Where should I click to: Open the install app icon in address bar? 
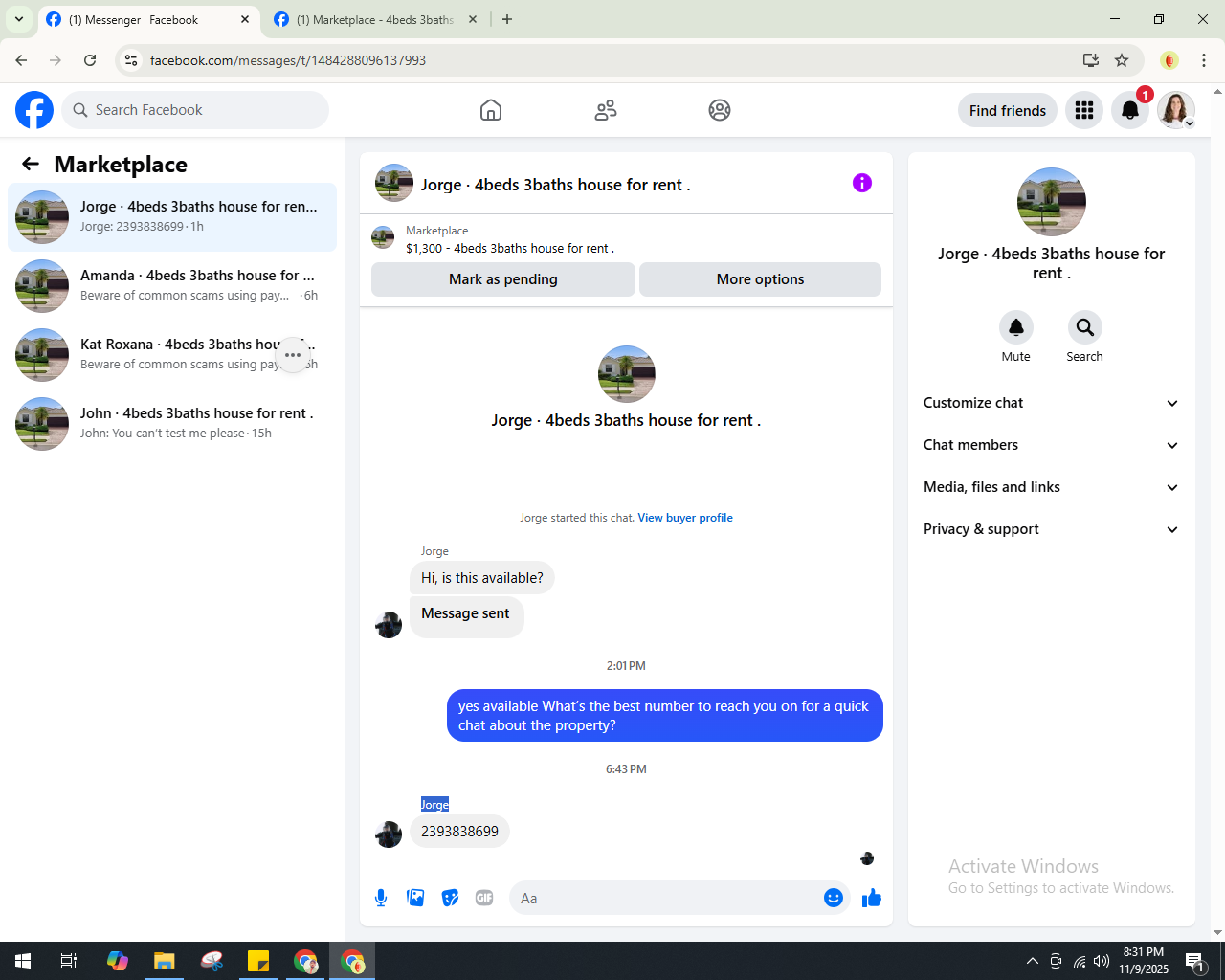click(x=1091, y=60)
